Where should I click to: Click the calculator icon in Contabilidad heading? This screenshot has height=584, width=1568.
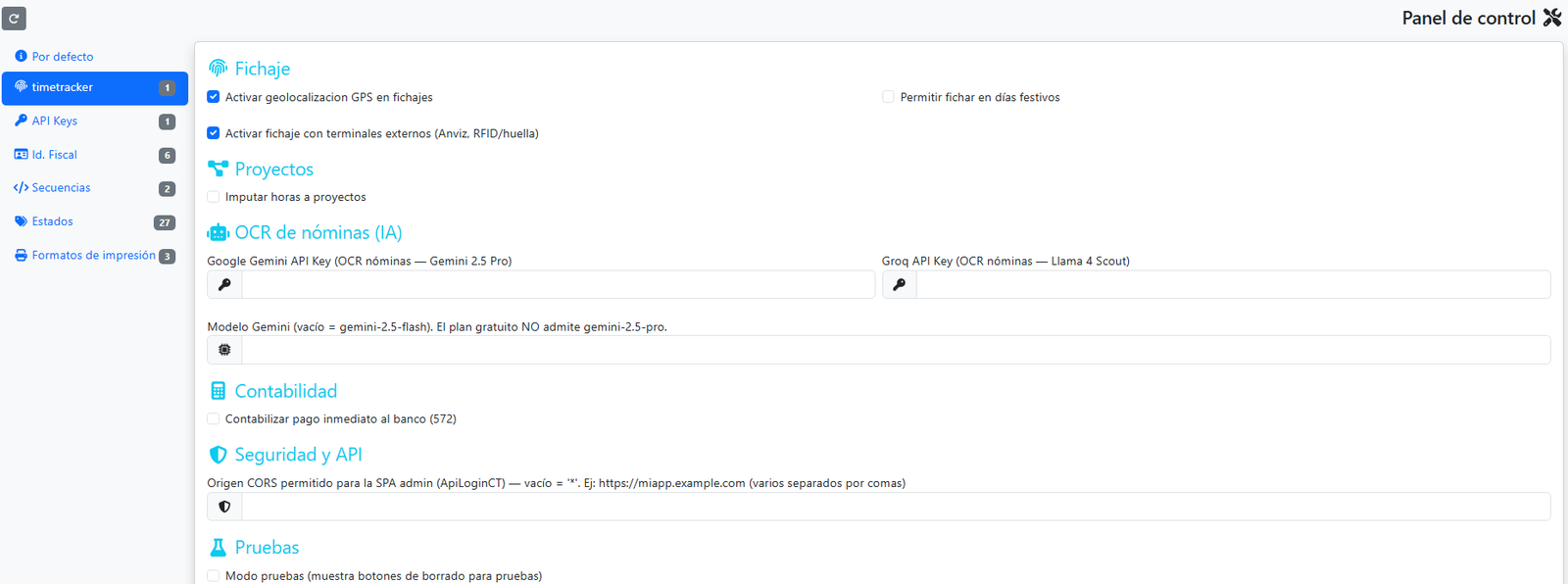tap(218, 391)
